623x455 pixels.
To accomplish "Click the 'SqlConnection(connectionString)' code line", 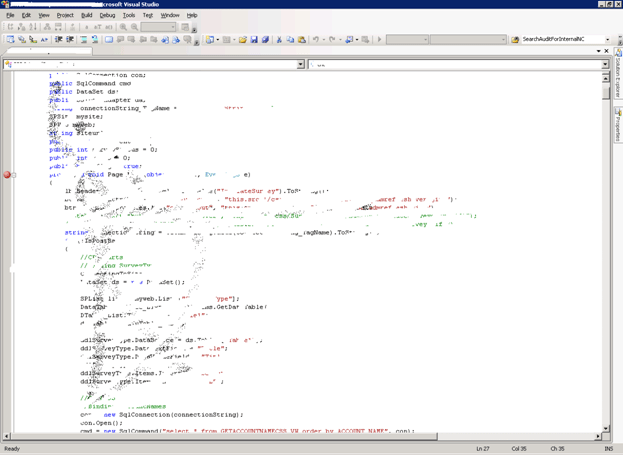I will tap(161, 414).
